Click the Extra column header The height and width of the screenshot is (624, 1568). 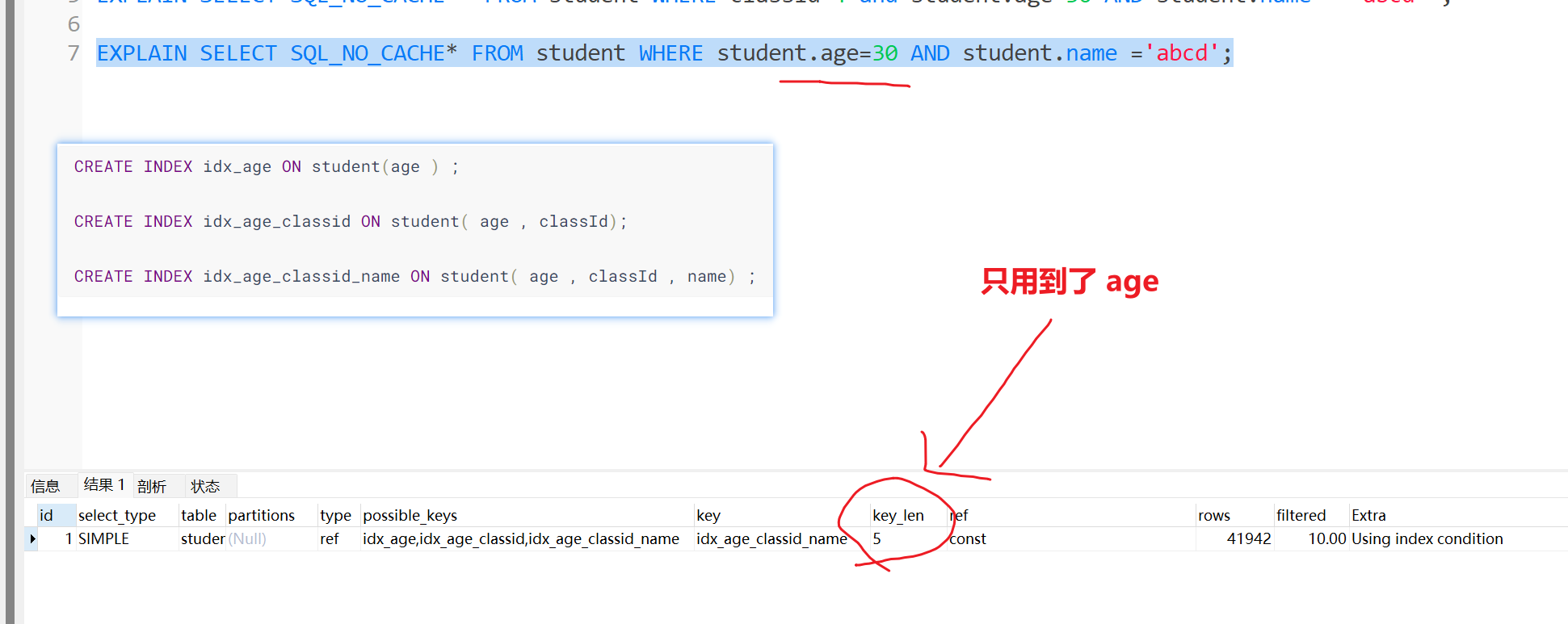[1368, 515]
